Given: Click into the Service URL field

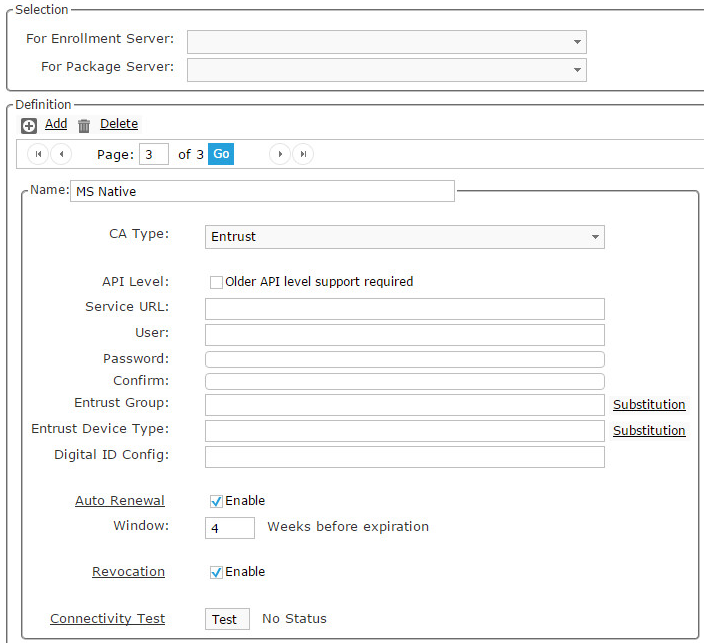Looking at the screenshot, I should point(405,309).
